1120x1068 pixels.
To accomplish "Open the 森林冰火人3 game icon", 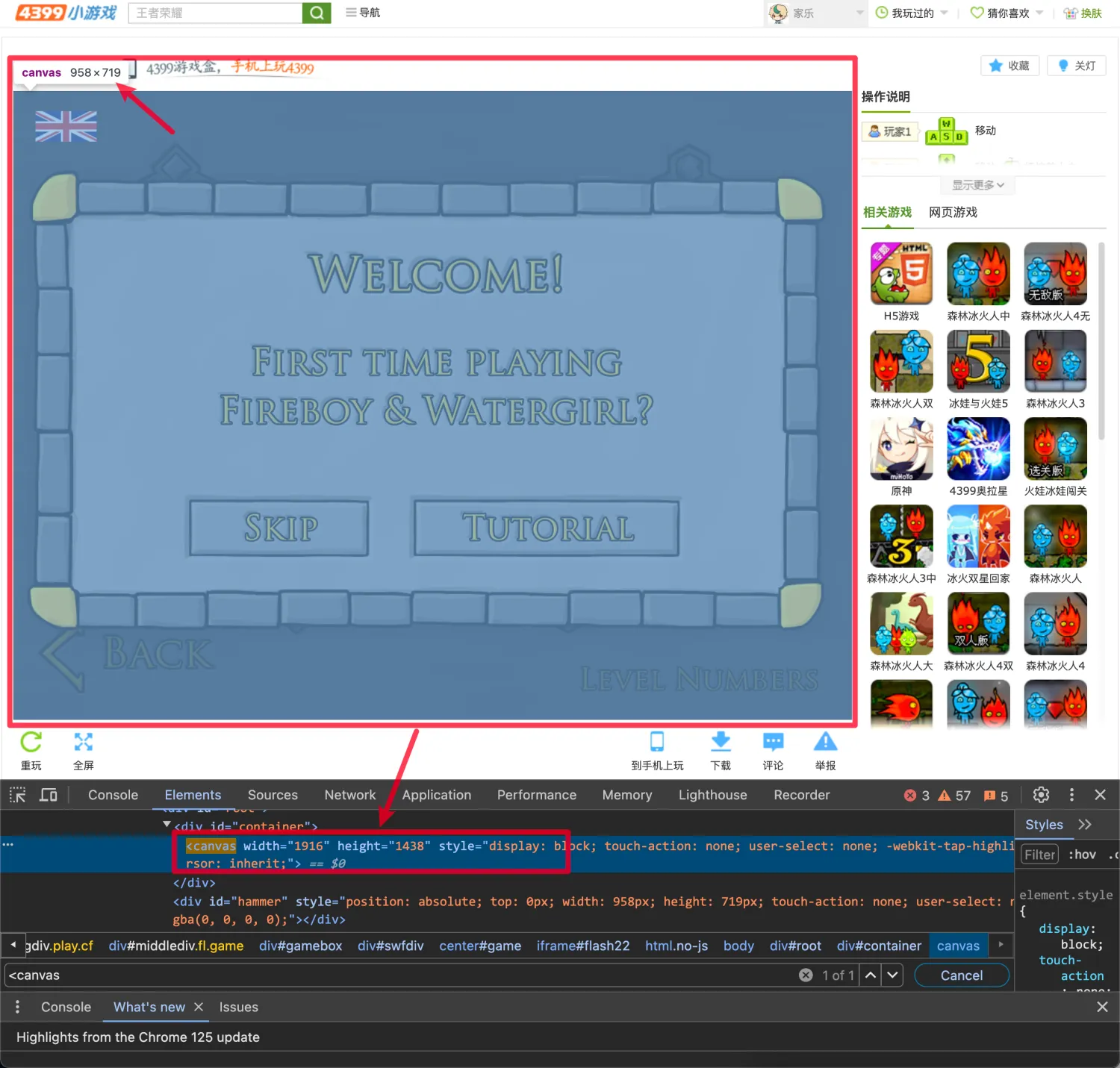I will [1055, 361].
